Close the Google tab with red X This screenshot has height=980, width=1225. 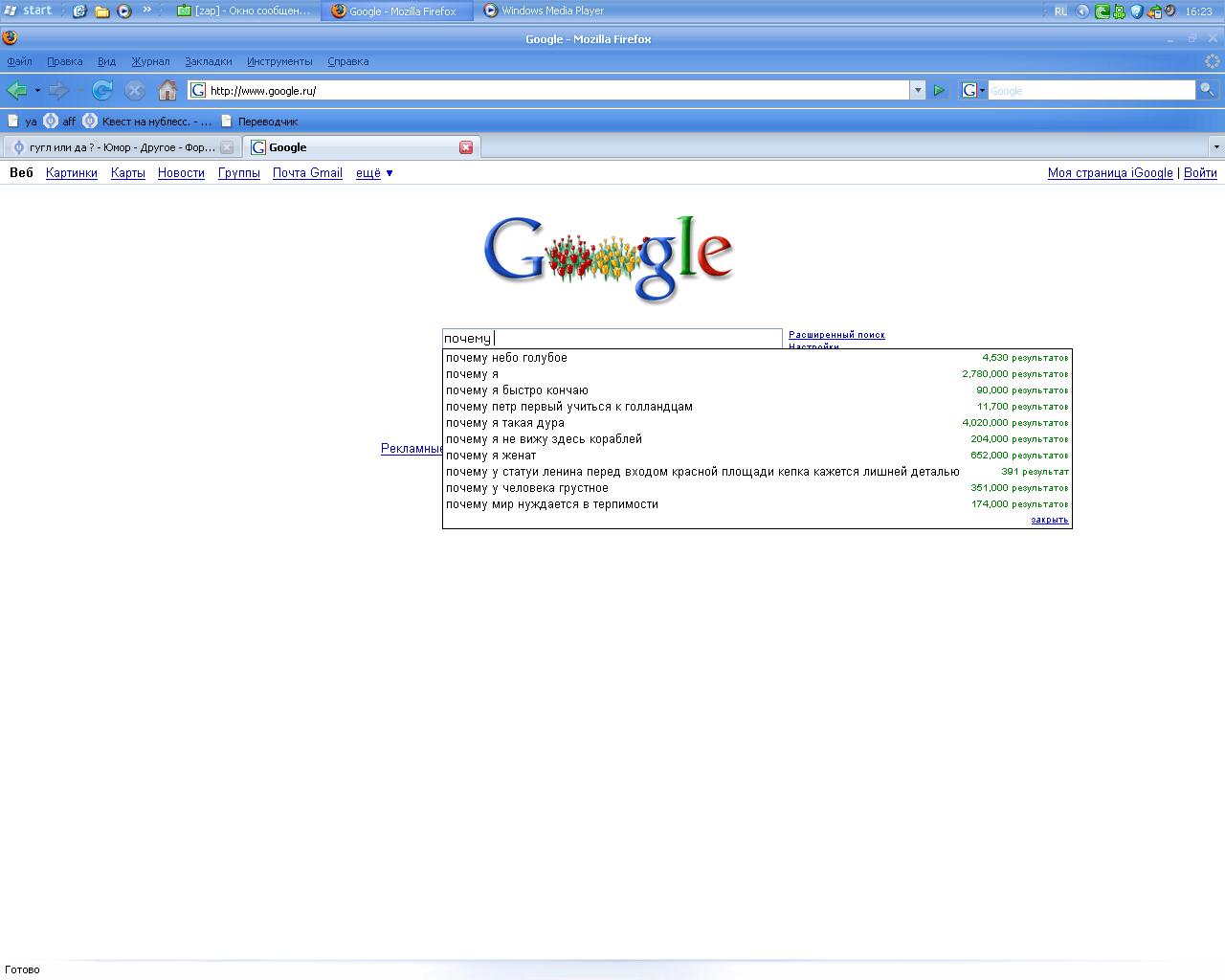(466, 147)
